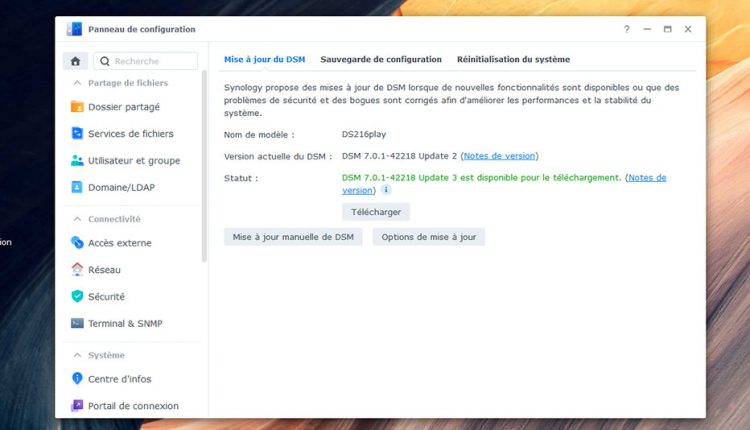
Task: Click Sécurité shield icon
Action: tap(77, 296)
